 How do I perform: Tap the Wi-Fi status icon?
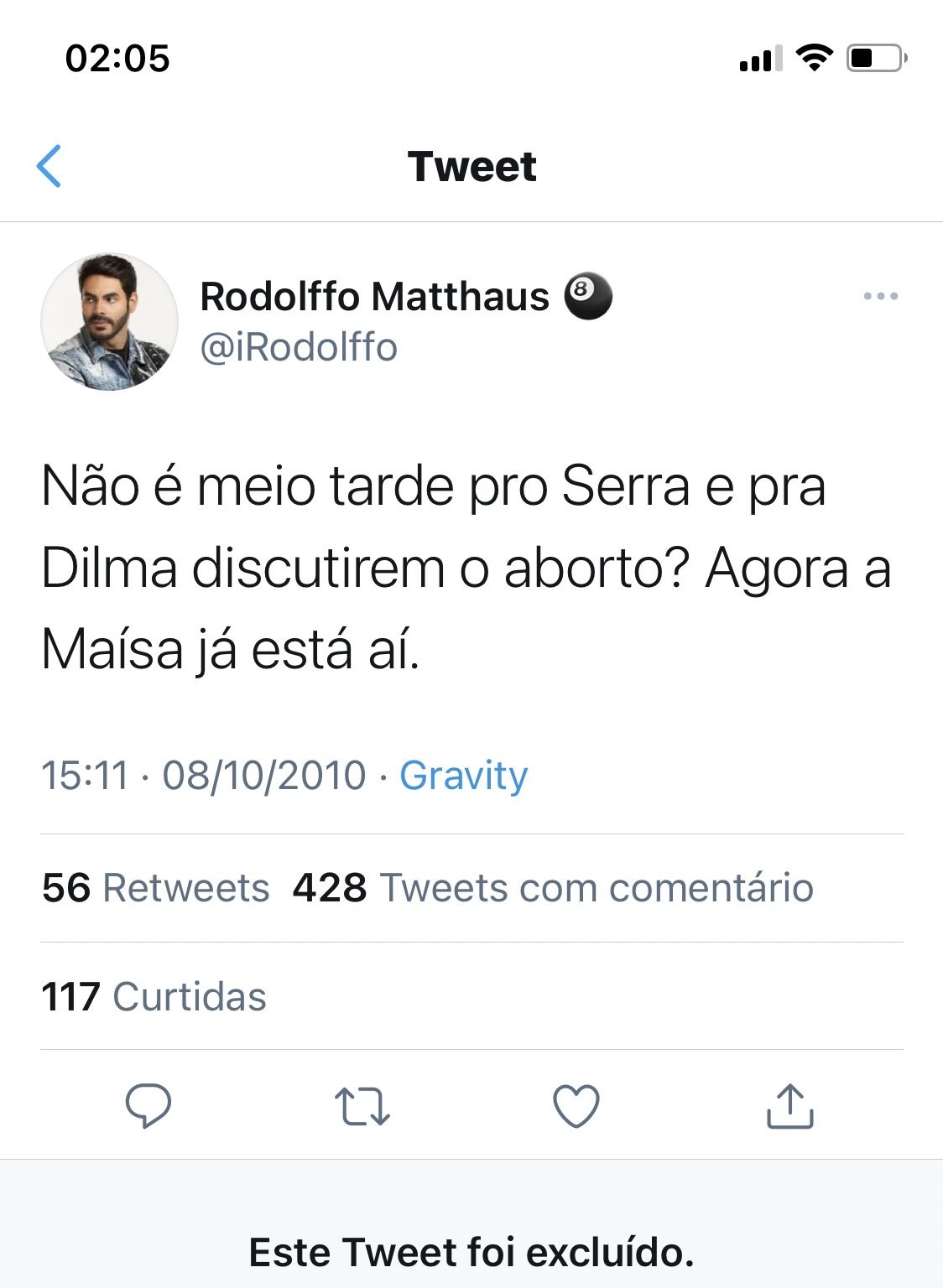(x=813, y=58)
